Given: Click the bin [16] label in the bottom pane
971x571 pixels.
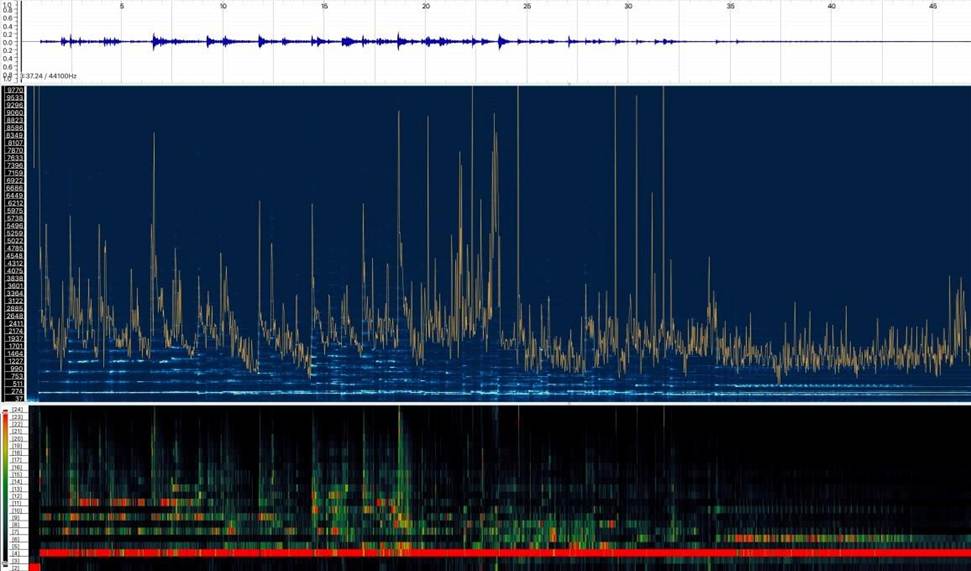Looking at the screenshot, I should point(17,468).
